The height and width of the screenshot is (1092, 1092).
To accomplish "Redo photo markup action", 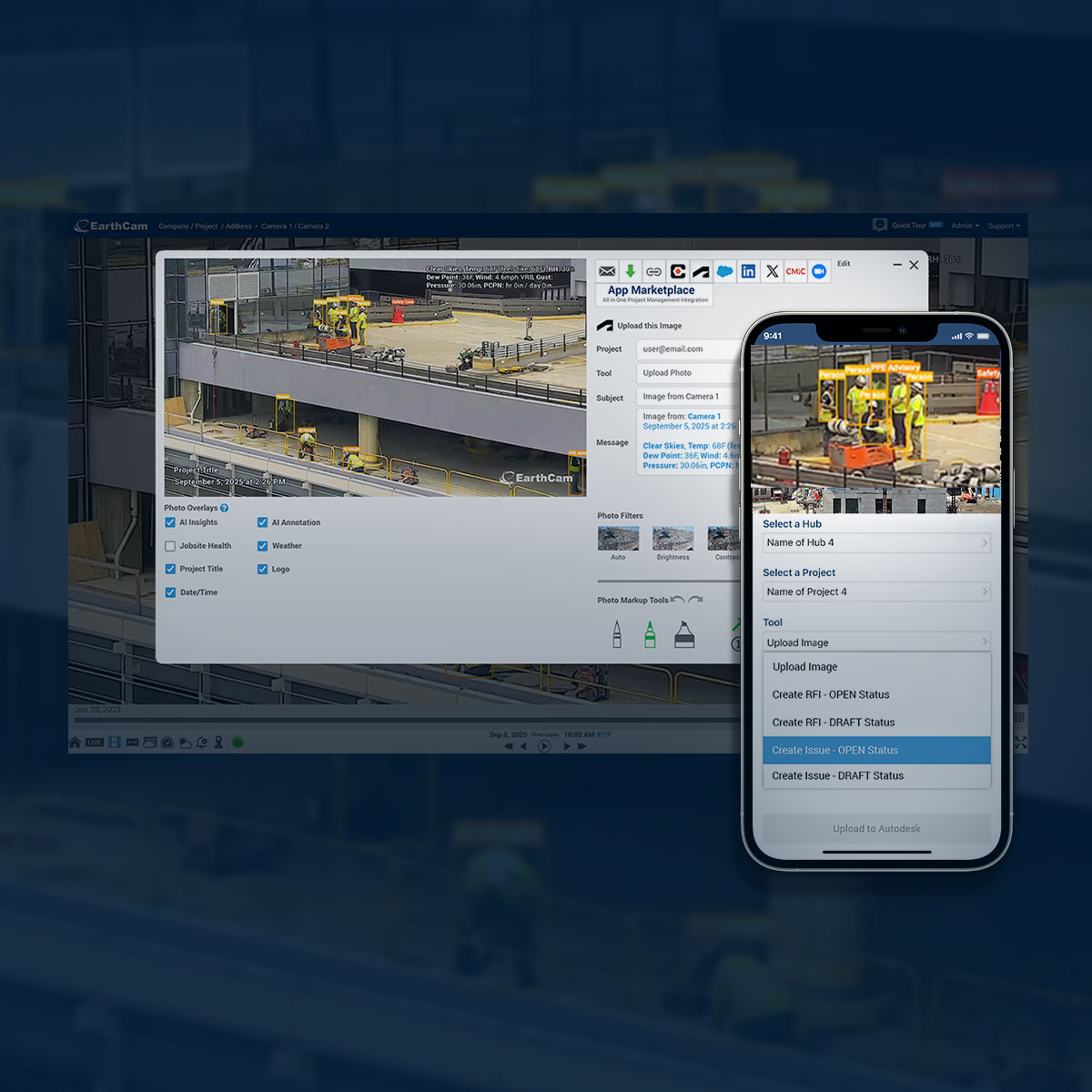I will point(696,600).
